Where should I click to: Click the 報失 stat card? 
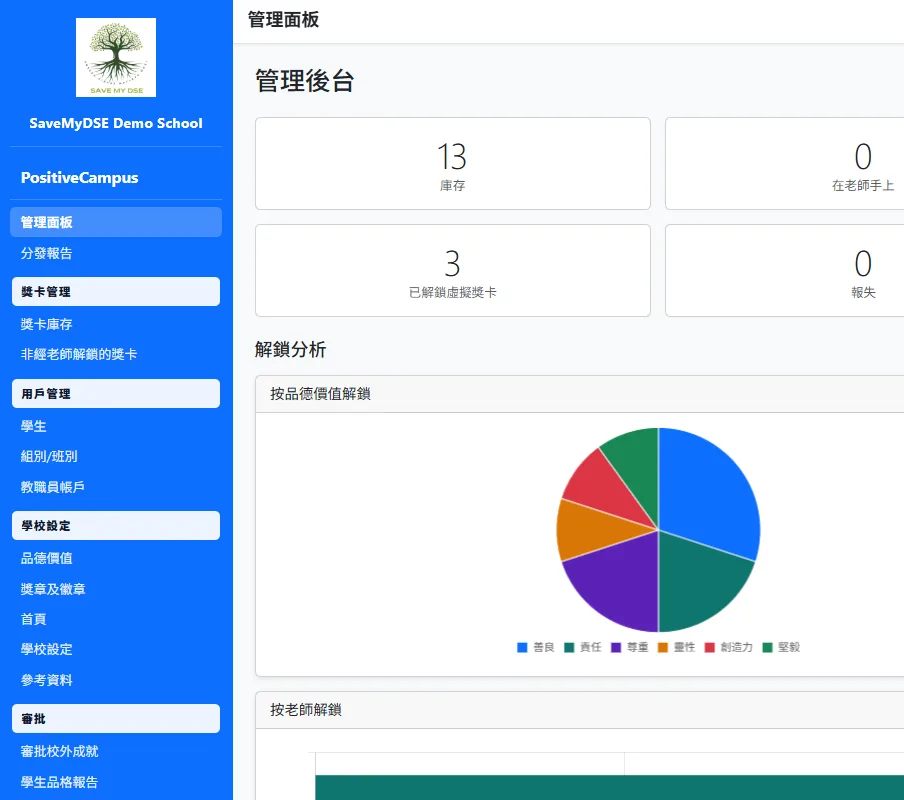(x=785, y=270)
